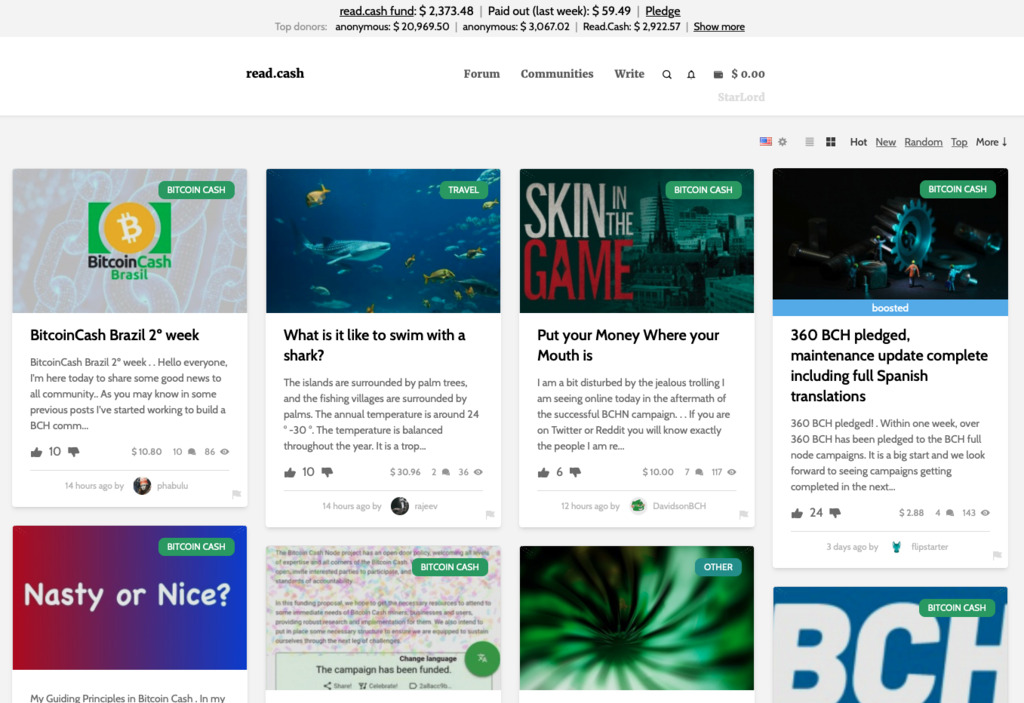
Task: Open the wallet icon next to $0.00
Action: pos(718,74)
